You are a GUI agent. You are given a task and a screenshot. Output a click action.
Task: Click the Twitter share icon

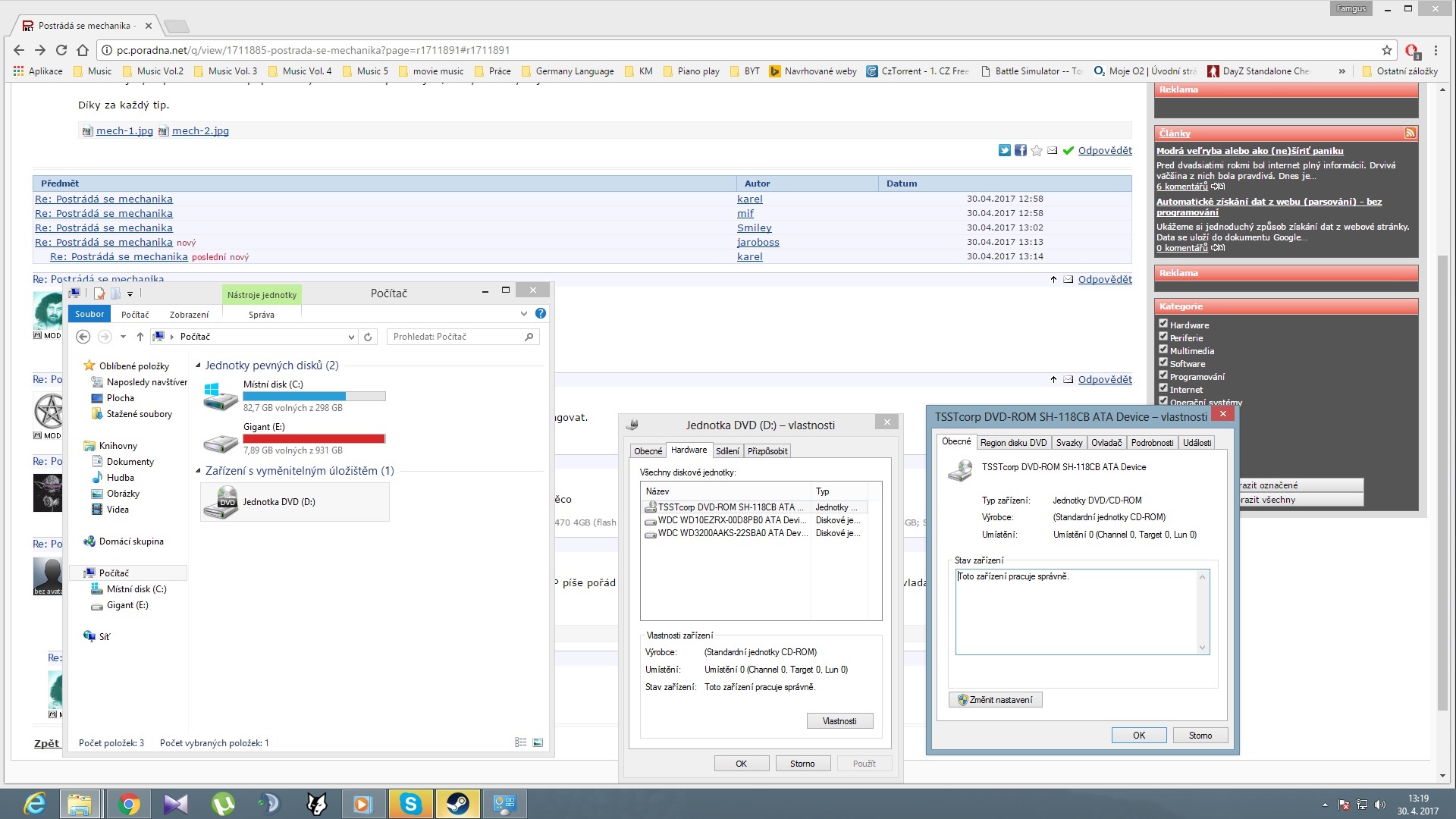[1004, 150]
